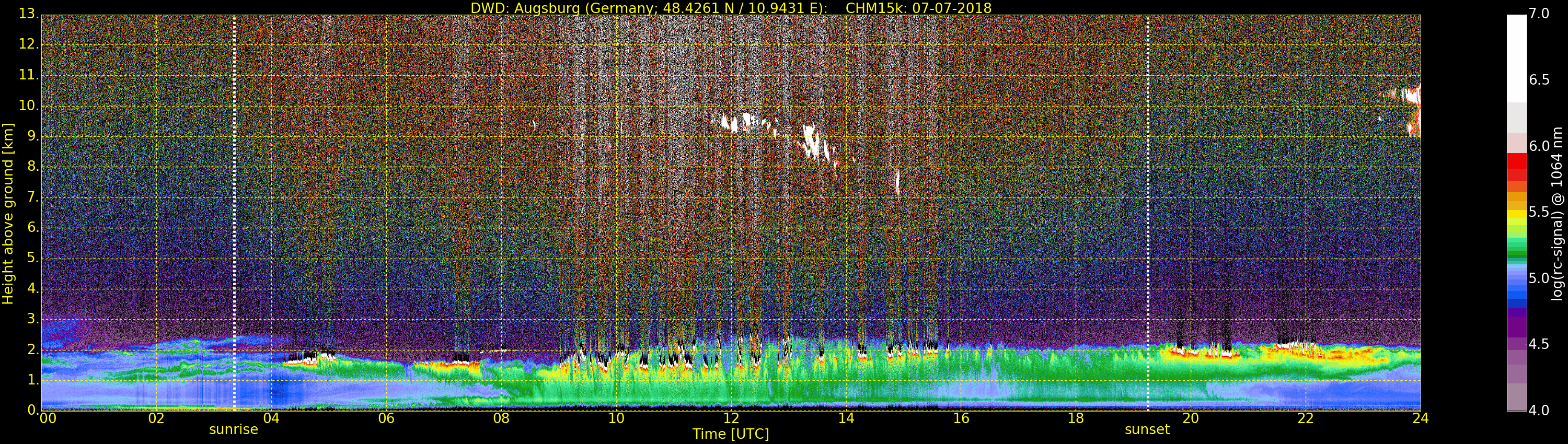The width and height of the screenshot is (1568, 444).
Task: Click the '22' time axis tick label
Action: [x=1306, y=418]
